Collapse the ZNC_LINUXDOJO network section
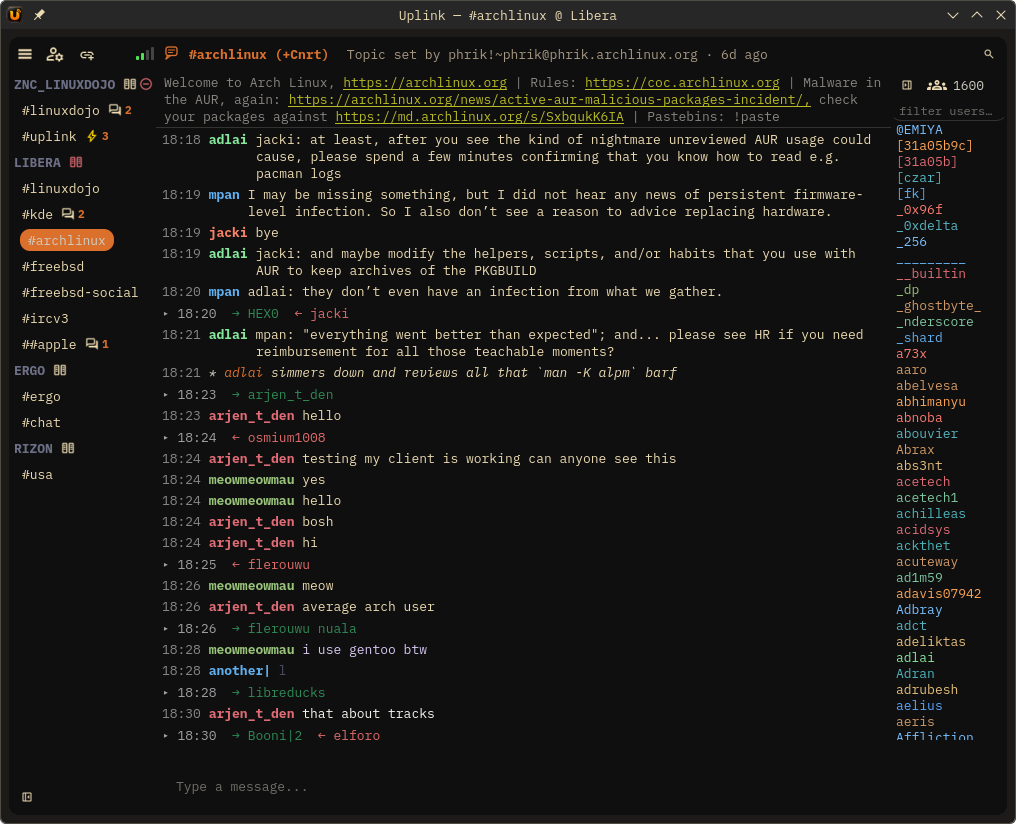This screenshot has height=824, width=1016. point(65,84)
